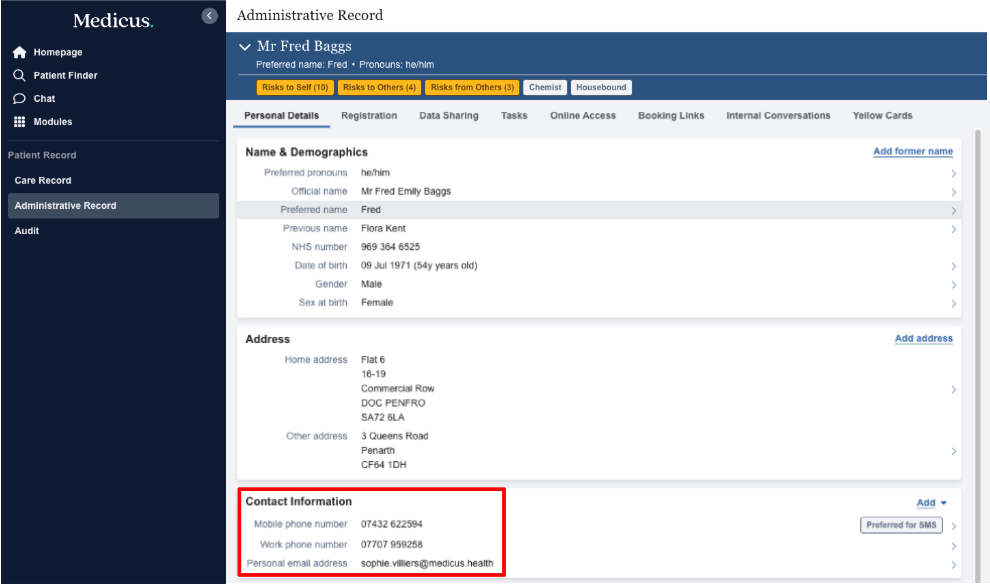
Task: Collapse the Mr Fred Baggs patient banner
Action: 245,47
